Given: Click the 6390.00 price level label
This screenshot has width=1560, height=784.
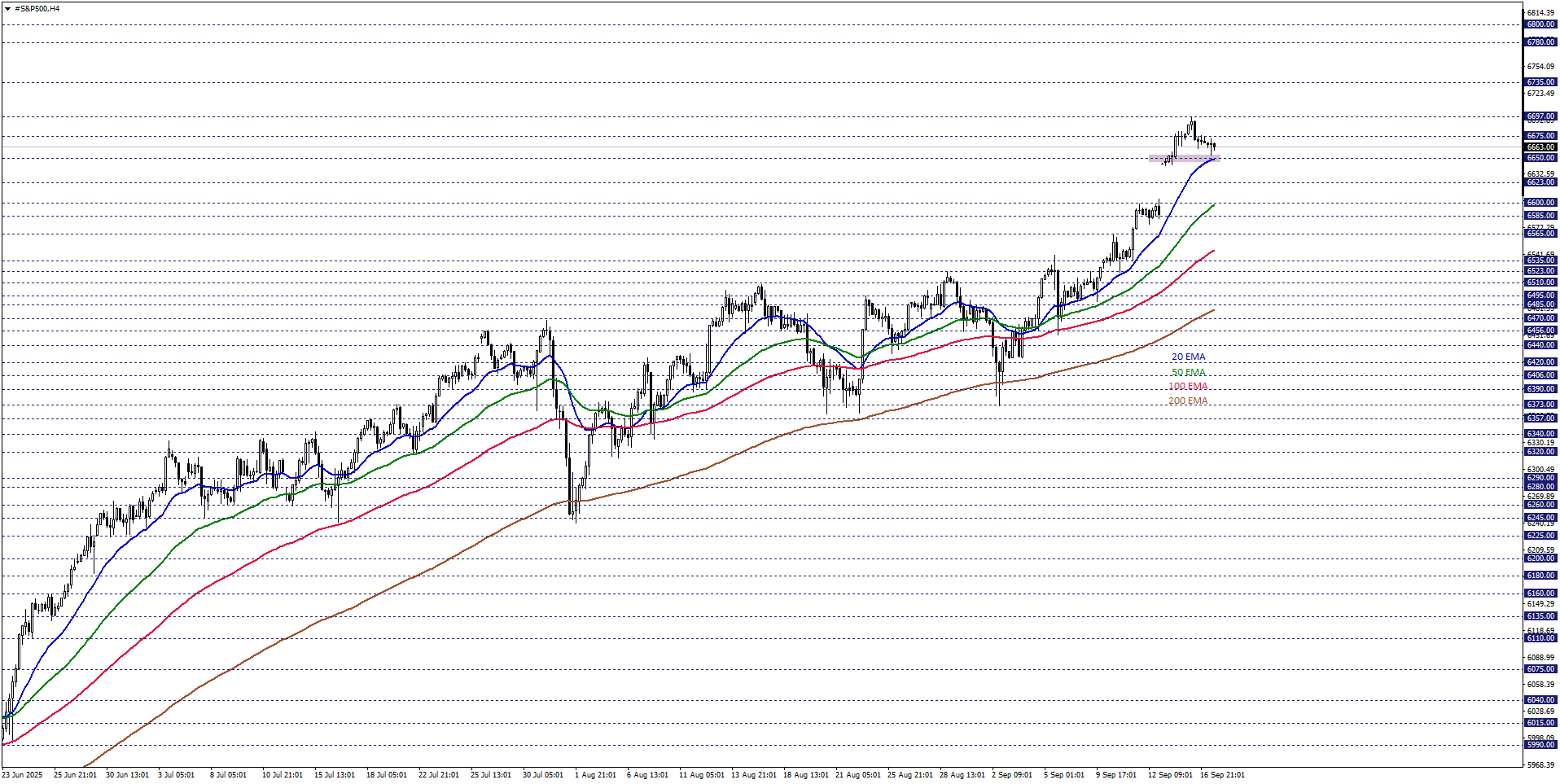Looking at the screenshot, I should click(1540, 389).
